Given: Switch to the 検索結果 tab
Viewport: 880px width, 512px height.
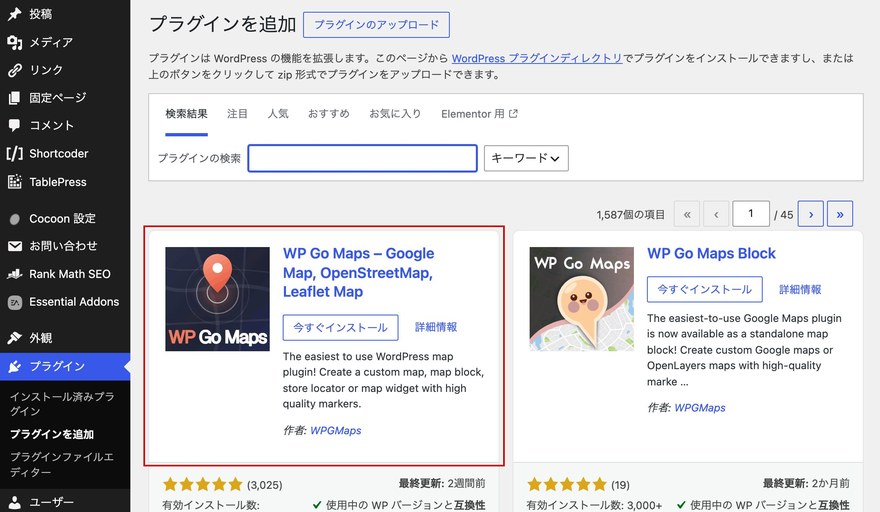Looking at the screenshot, I should [x=186, y=114].
